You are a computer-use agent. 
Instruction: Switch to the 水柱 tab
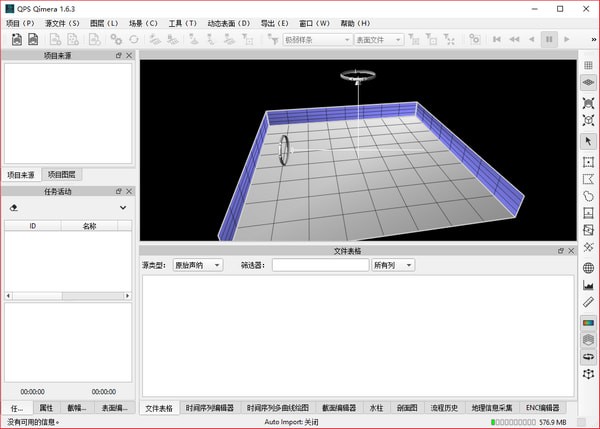pos(376,408)
